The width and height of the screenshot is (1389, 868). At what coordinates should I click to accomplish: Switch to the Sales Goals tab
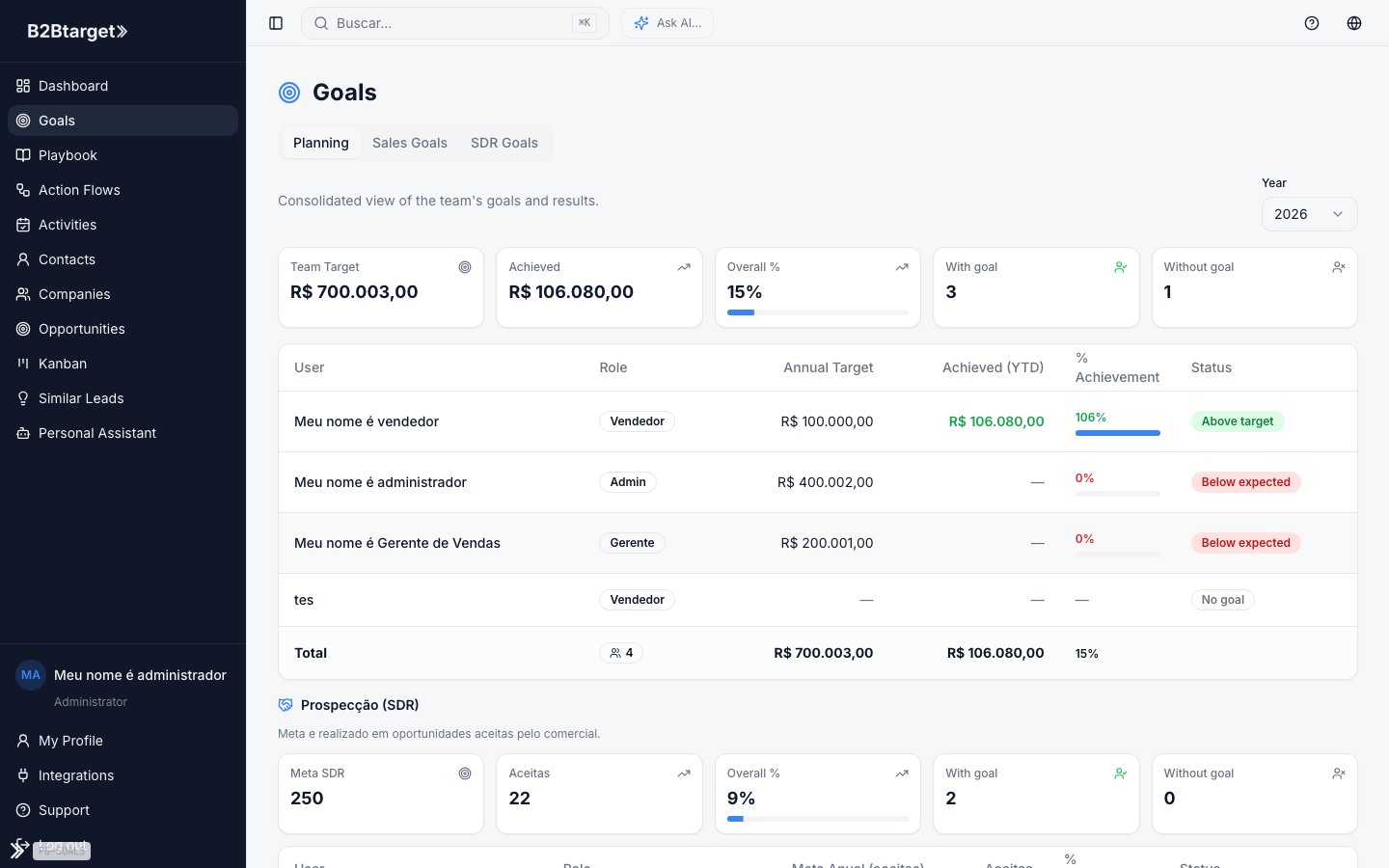[x=410, y=143]
